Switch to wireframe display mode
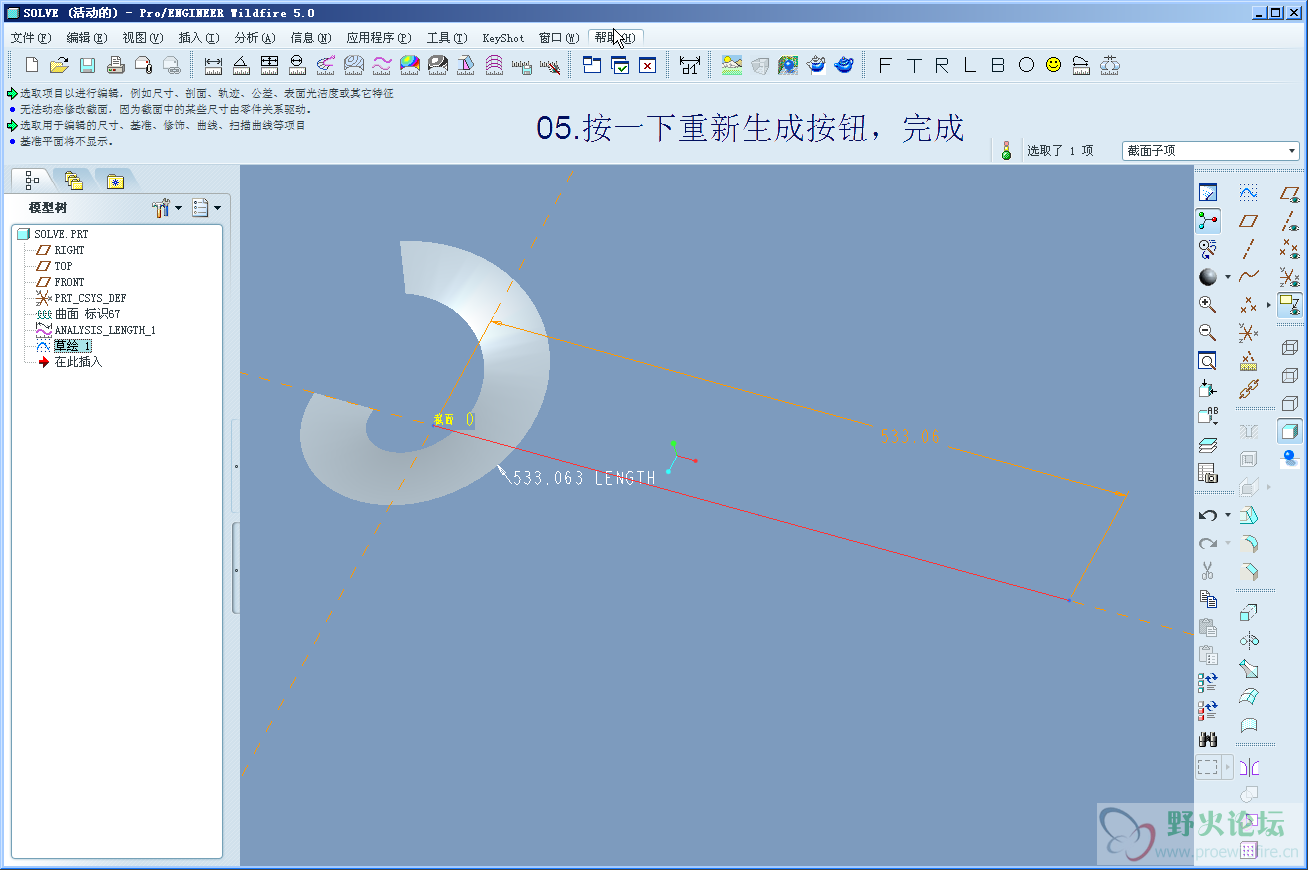The height and width of the screenshot is (870, 1308). pos(1290,348)
